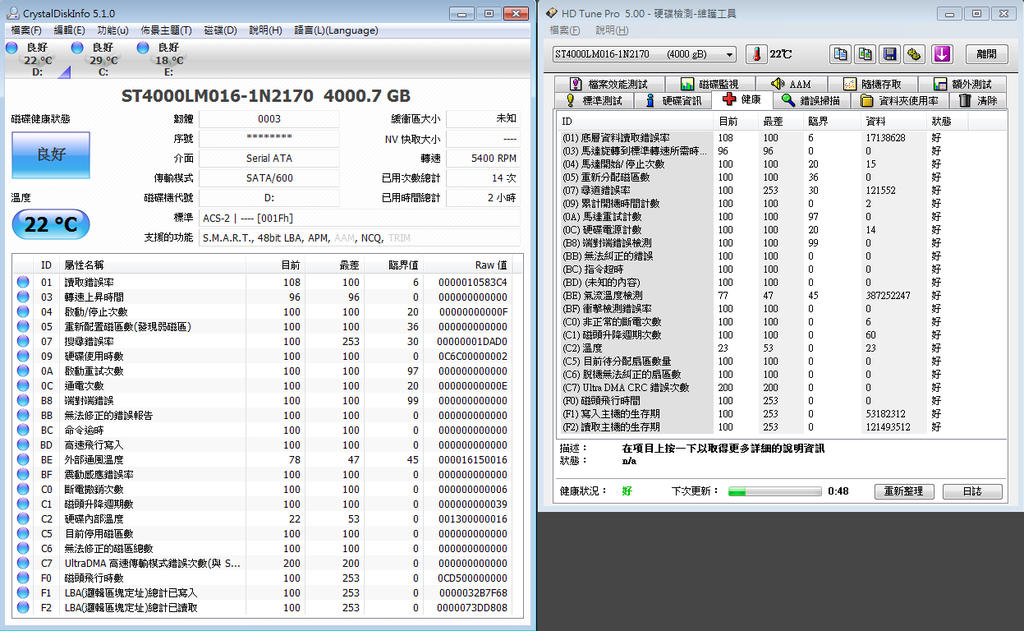Open 佈景主題(T) menu in CrystalDiskInfo
This screenshot has height=631, width=1024.
pyautogui.click(x=167, y=31)
